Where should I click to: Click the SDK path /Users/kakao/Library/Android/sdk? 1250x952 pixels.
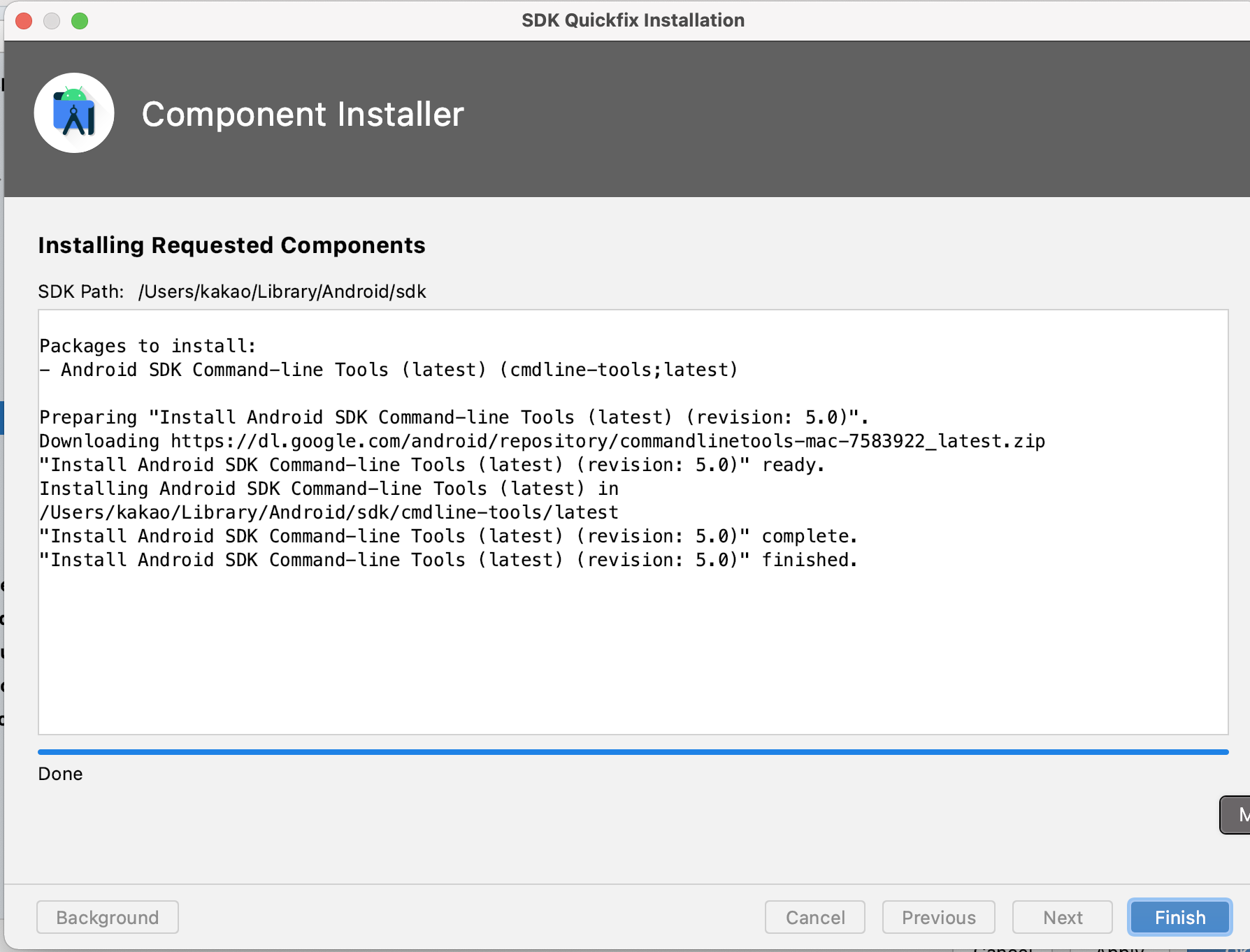tap(282, 291)
